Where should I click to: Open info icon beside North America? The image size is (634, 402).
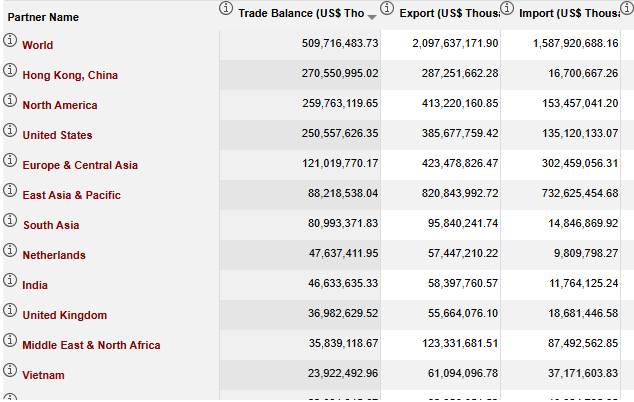click(10, 100)
